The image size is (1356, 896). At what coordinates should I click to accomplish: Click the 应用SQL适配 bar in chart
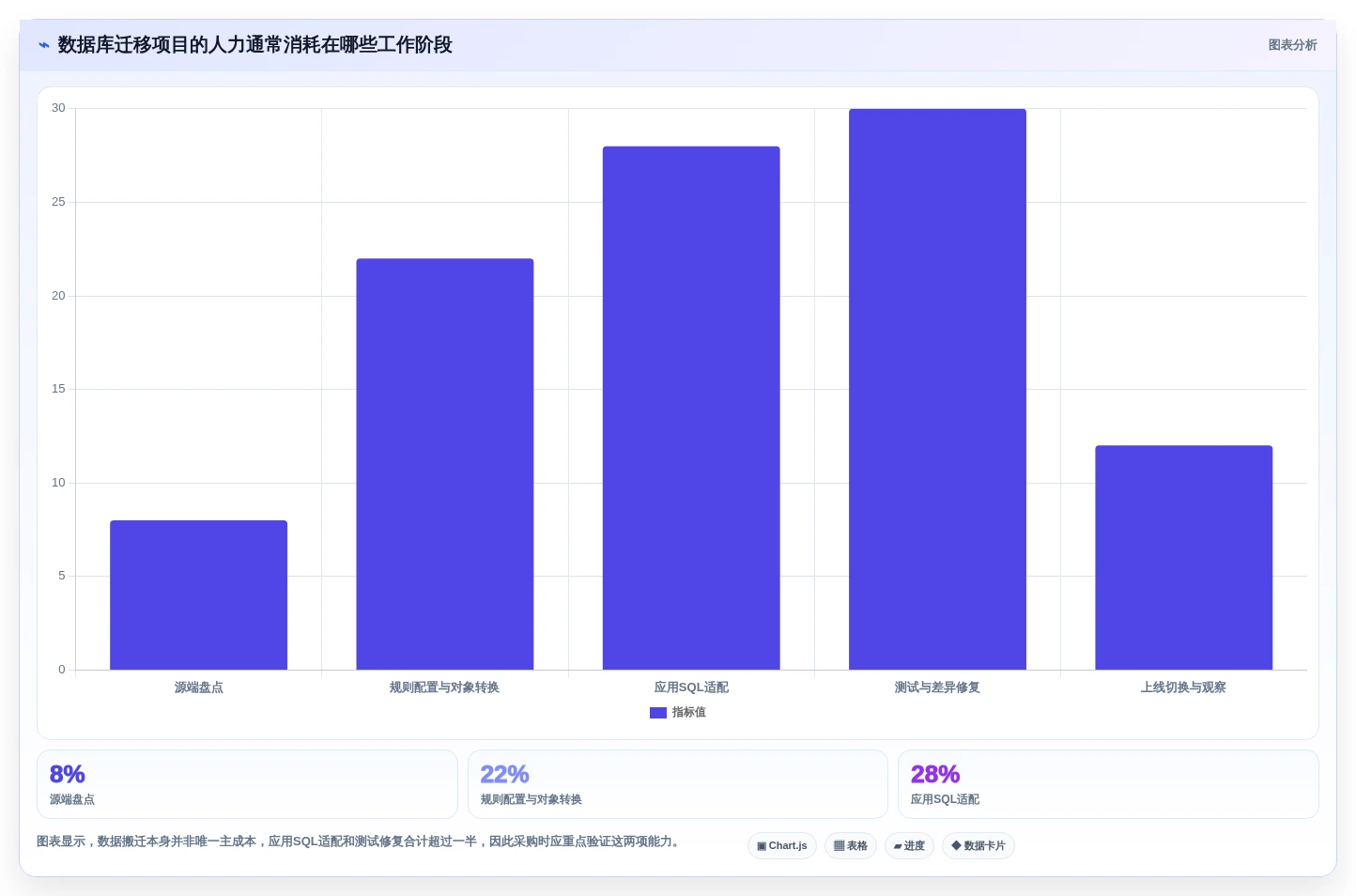click(691, 408)
